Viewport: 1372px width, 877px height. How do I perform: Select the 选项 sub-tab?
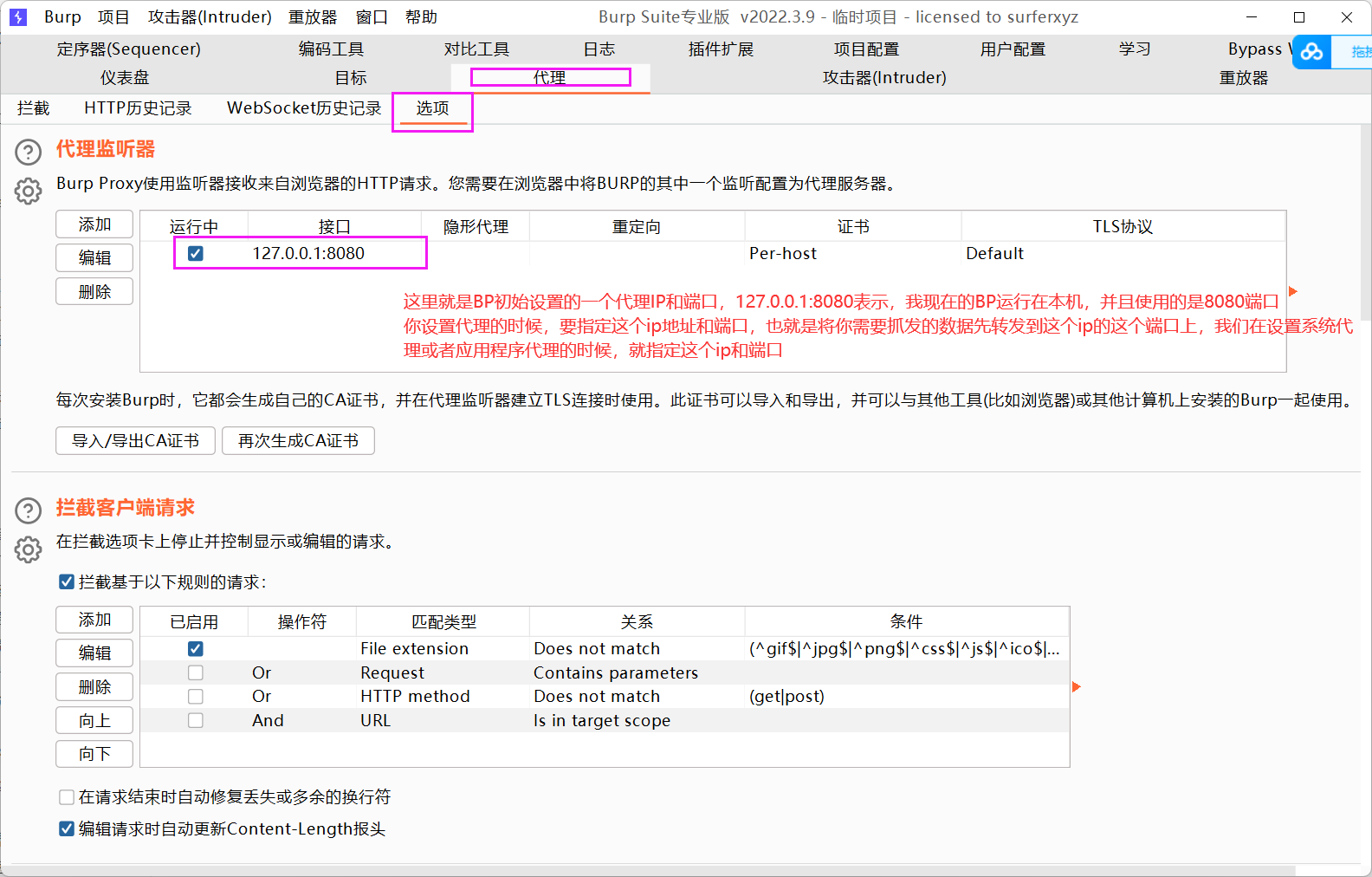[x=432, y=108]
